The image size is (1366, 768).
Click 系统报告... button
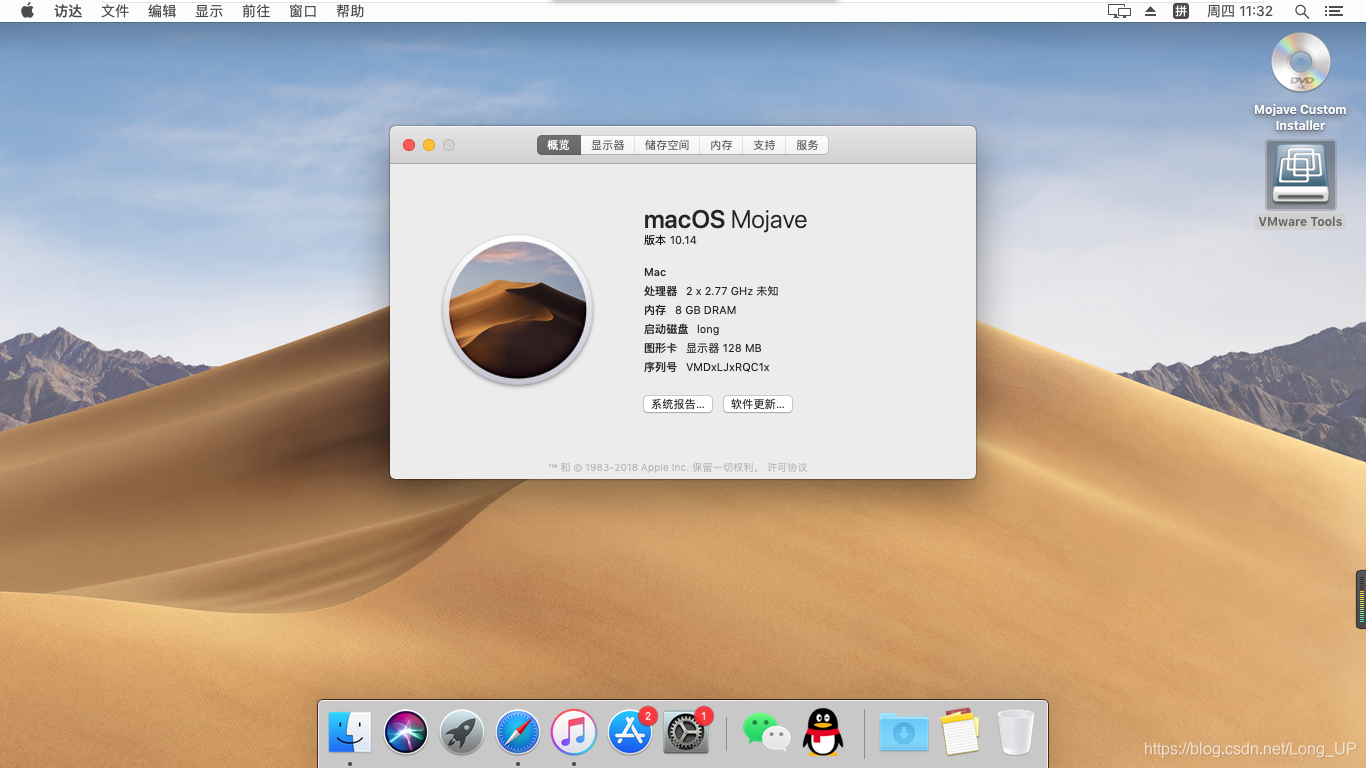coord(678,404)
